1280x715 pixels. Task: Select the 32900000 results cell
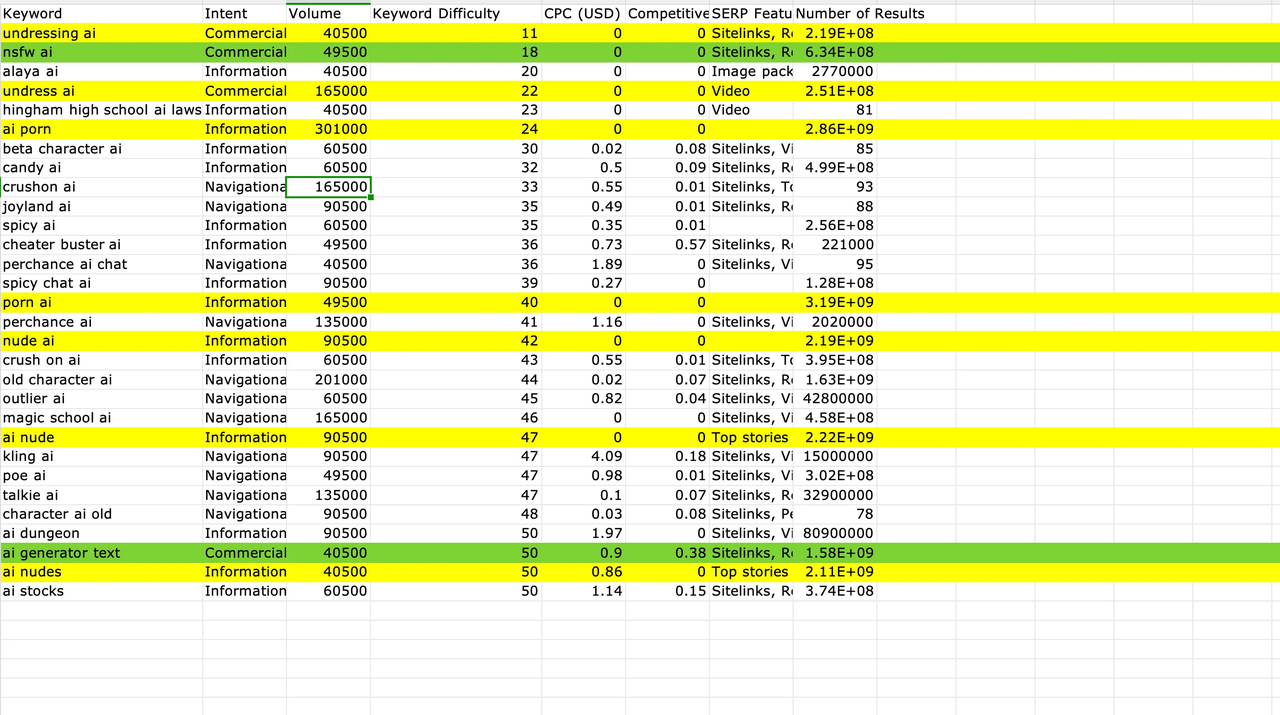pos(835,495)
